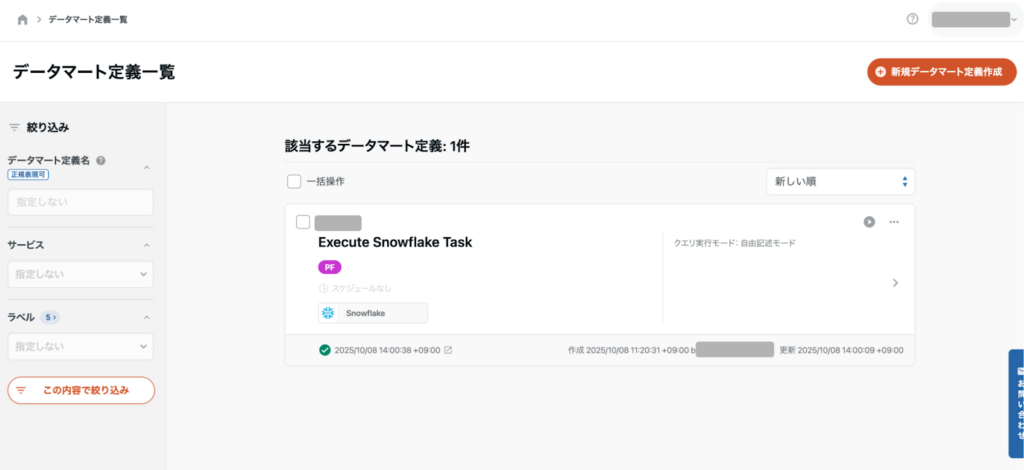Collapse the データマート定義名 filter section
The image size is (1024, 470).
147,167
